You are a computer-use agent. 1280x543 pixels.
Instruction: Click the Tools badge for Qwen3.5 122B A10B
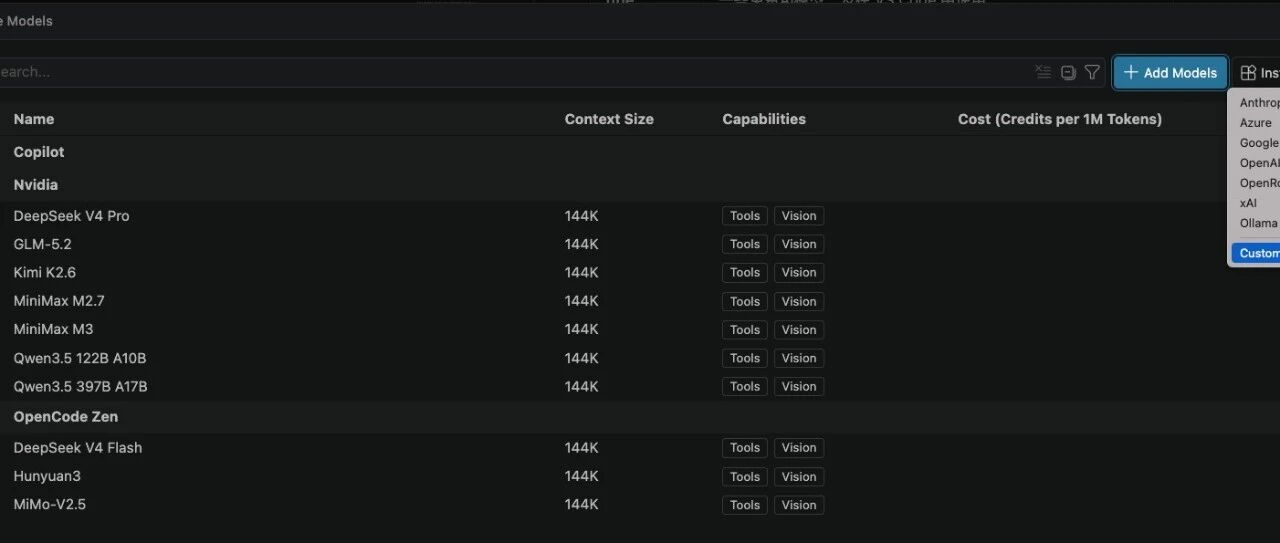point(745,358)
